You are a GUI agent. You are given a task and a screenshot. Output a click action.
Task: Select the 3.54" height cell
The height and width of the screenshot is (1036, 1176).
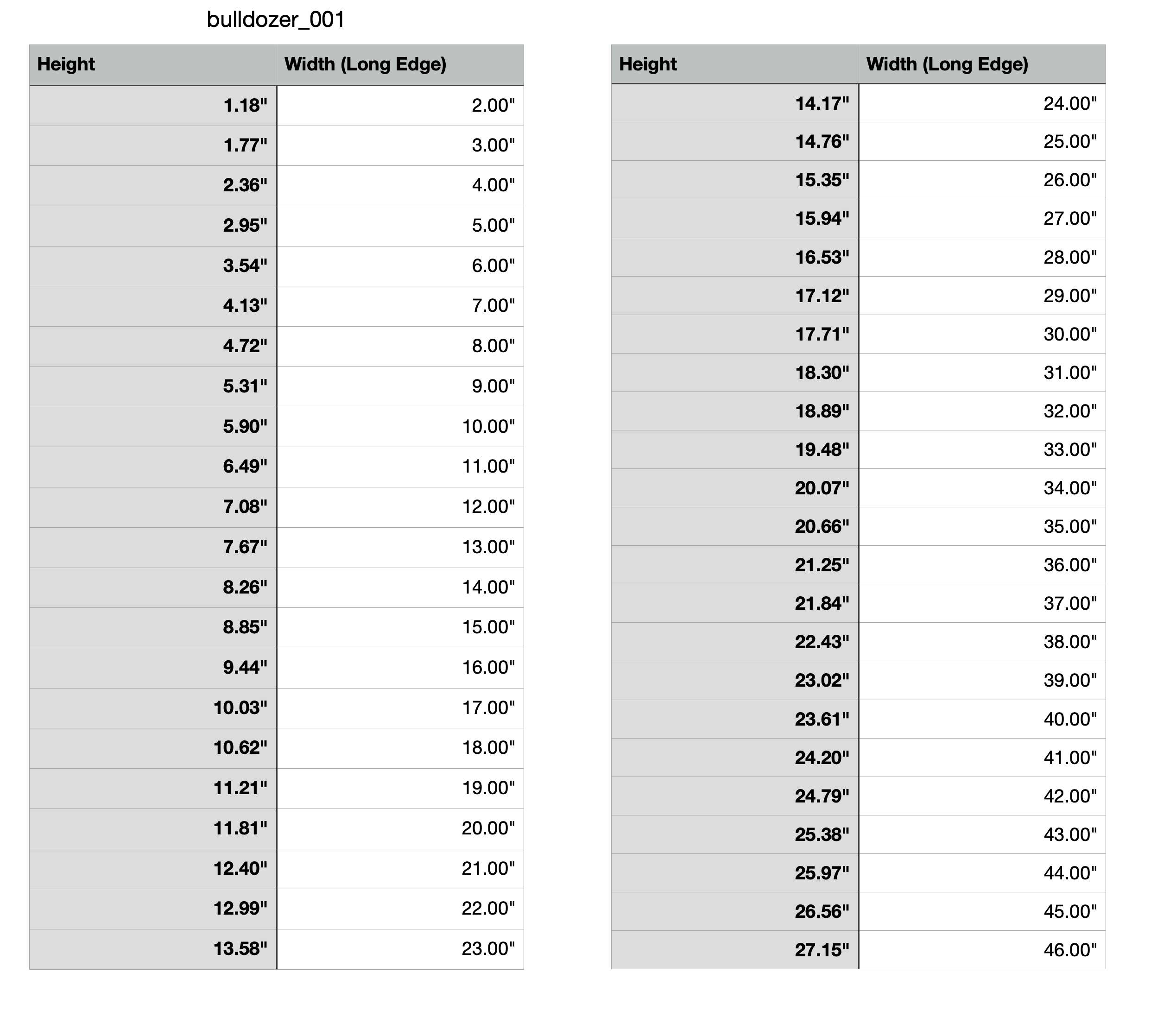coord(245,266)
